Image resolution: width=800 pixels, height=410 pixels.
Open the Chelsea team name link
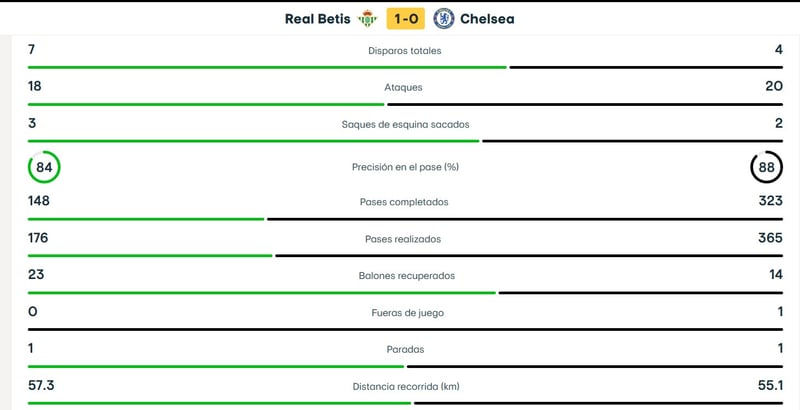pyautogui.click(x=487, y=18)
